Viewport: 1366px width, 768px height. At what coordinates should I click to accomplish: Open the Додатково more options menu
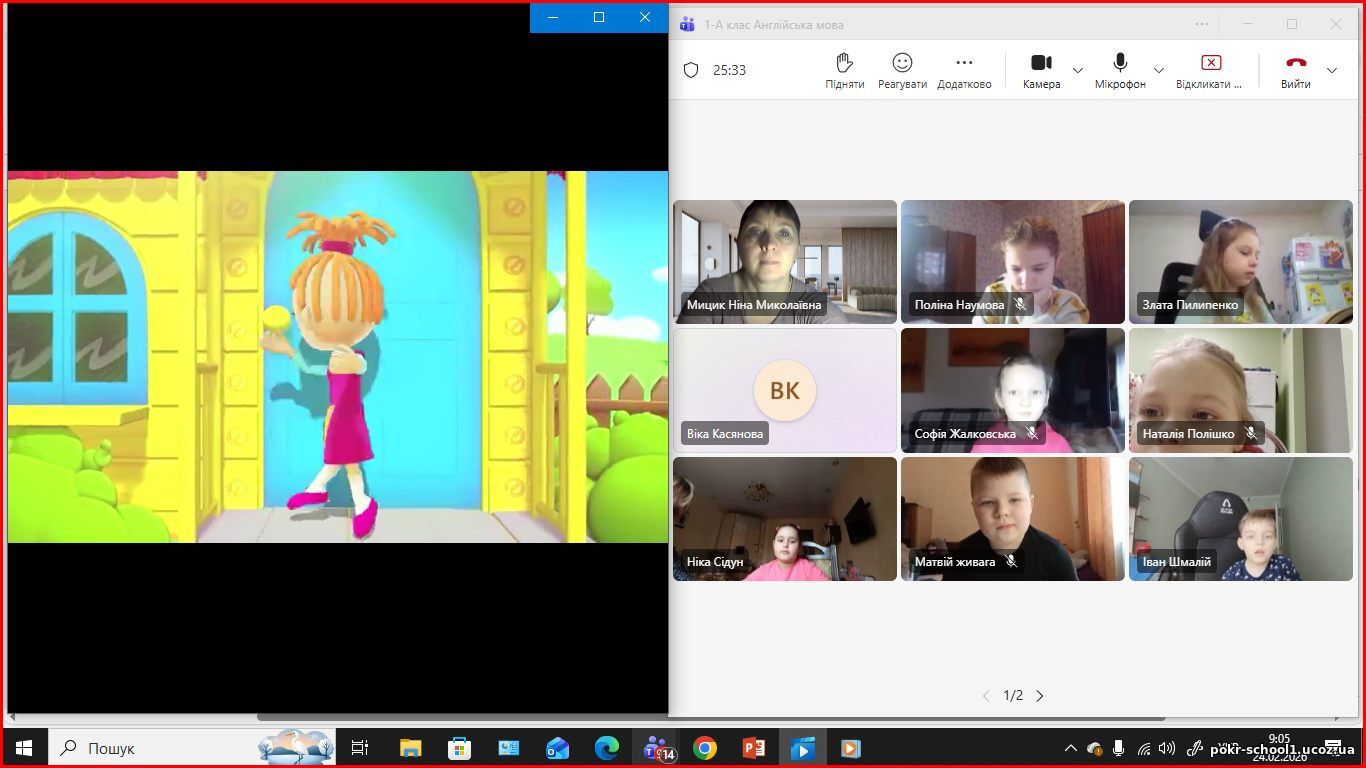point(964,70)
